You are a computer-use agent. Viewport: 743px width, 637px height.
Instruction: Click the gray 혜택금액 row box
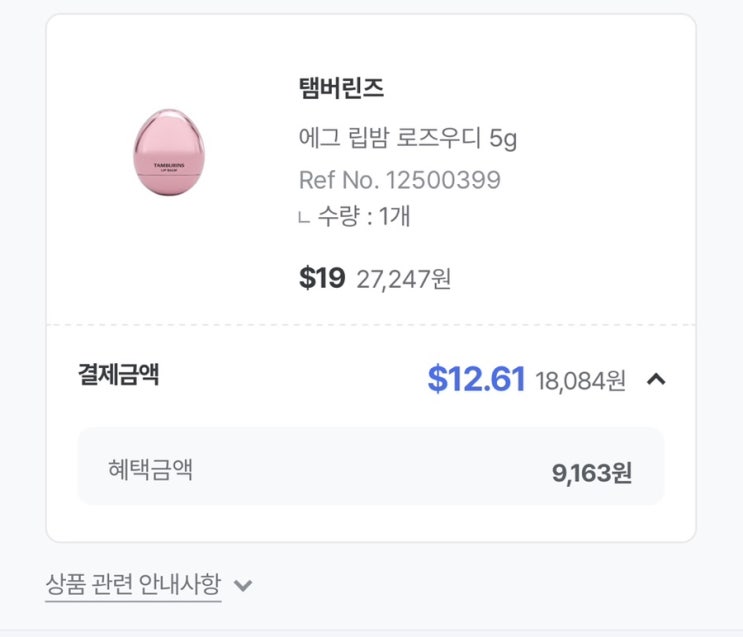[x=370, y=467]
